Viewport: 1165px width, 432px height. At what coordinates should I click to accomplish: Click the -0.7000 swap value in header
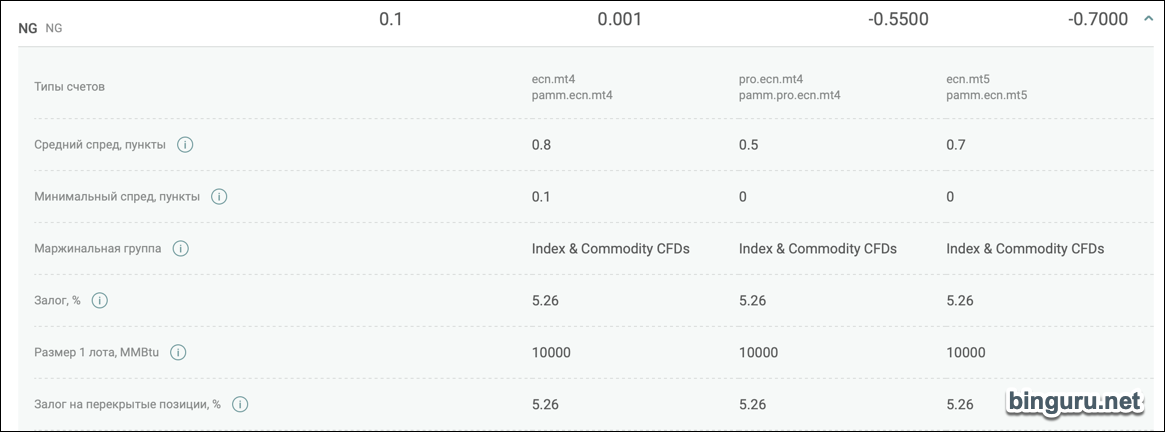coord(1097,20)
